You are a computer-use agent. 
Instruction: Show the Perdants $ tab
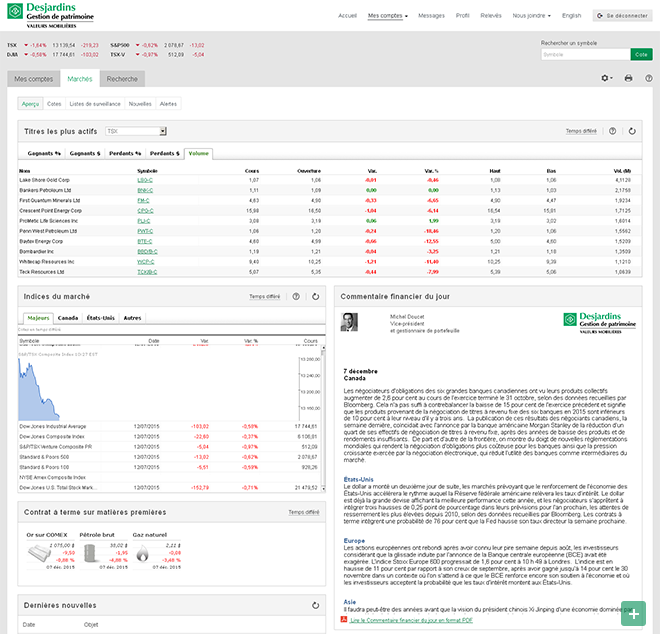165,153
